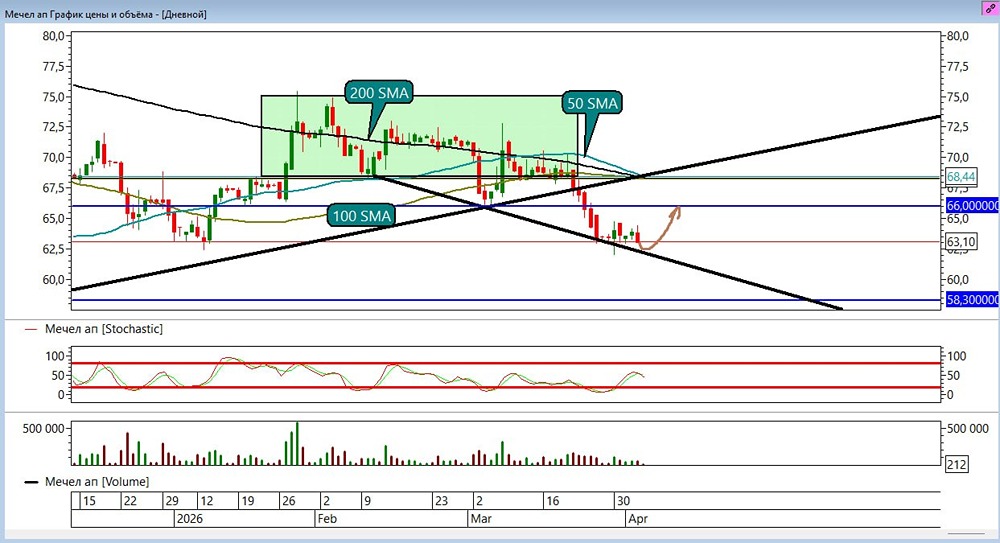Click the 100 tick on right Stochastic axis
This screenshot has height=543, width=1000.
[957, 356]
